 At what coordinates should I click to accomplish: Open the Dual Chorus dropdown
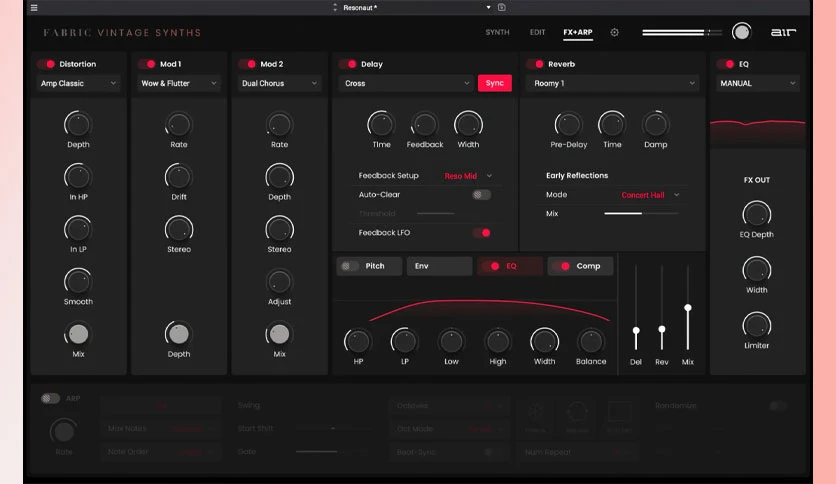pos(279,83)
